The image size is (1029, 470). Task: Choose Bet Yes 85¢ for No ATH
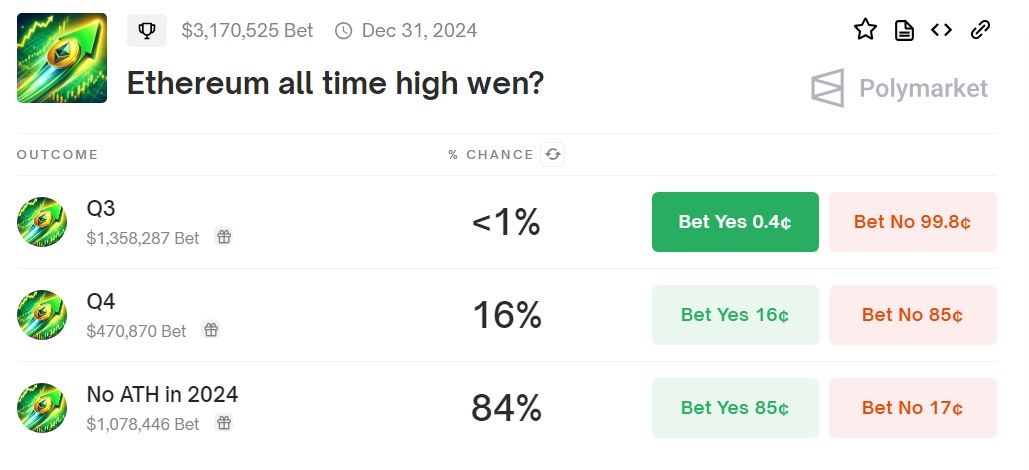(735, 408)
